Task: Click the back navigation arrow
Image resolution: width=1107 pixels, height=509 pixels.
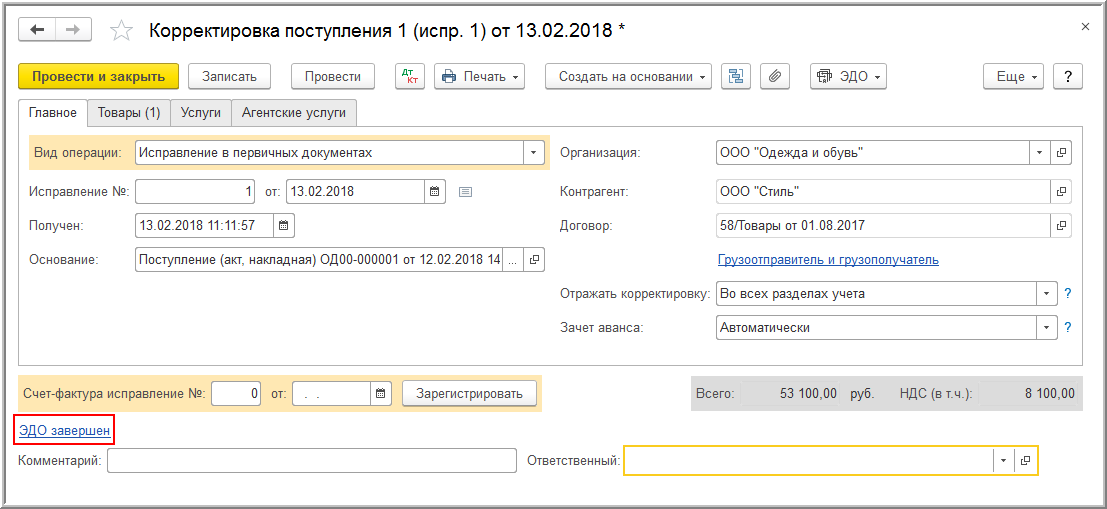Action: 38,30
